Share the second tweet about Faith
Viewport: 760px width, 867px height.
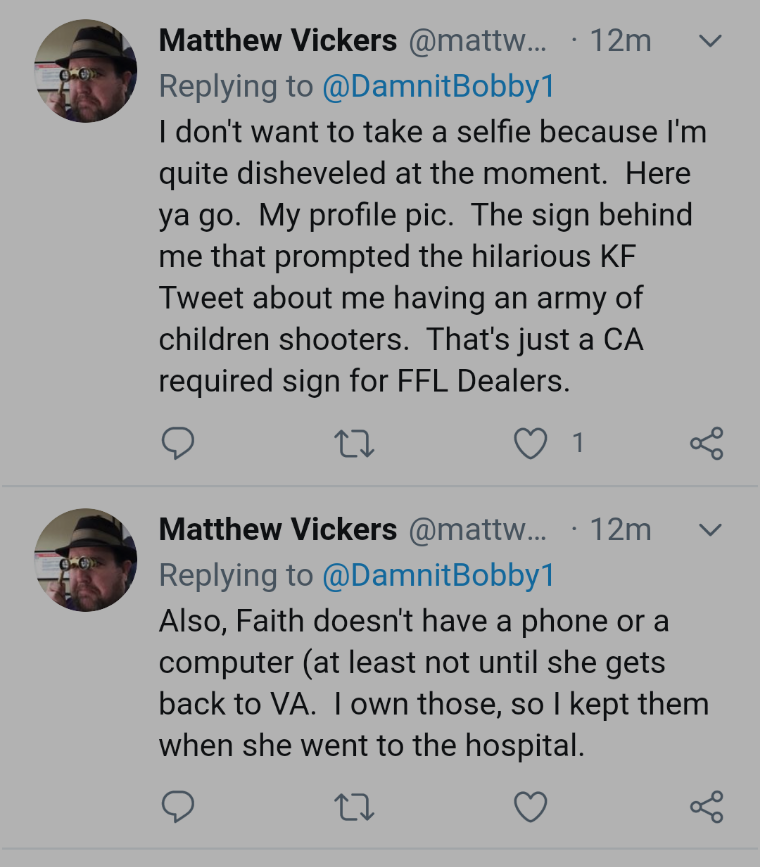pyautogui.click(x=707, y=807)
